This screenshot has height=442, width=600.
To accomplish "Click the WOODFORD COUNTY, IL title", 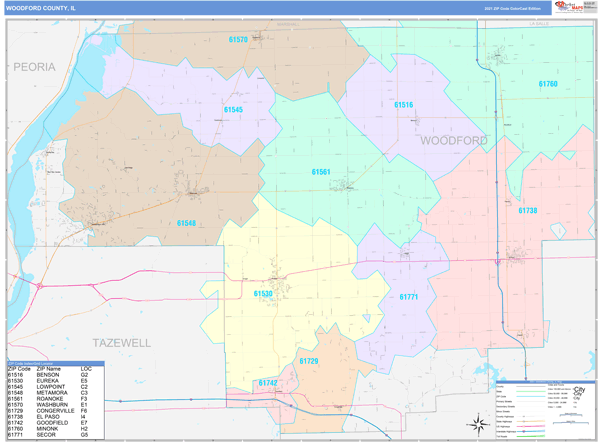I will tap(41, 8).
